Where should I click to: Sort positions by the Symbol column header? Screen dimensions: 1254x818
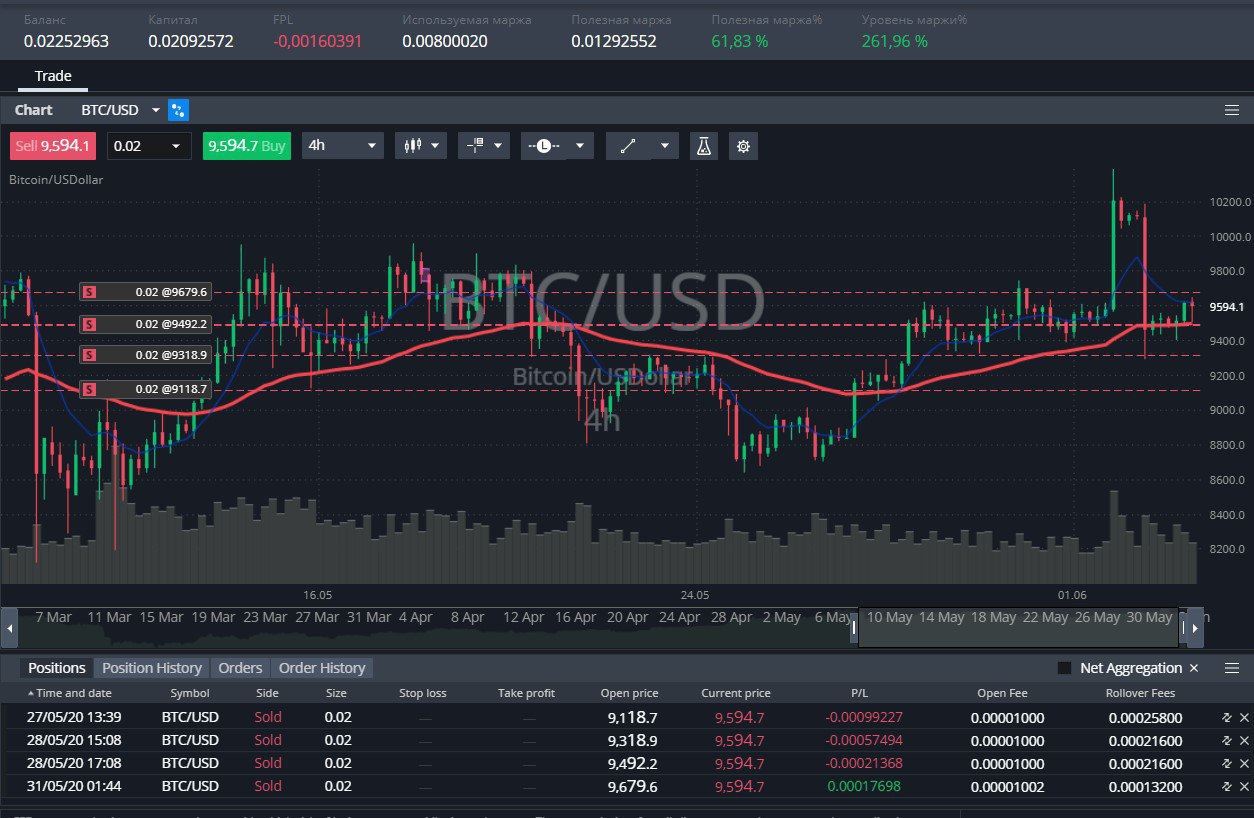190,693
